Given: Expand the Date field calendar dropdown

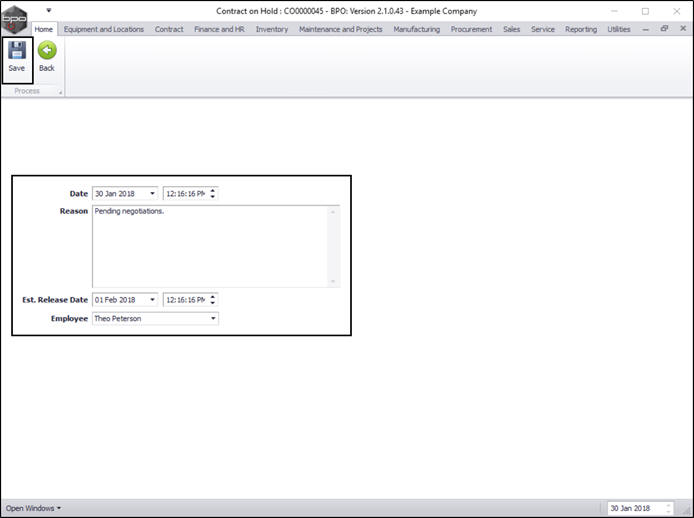Looking at the screenshot, I should tap(152, 193).
